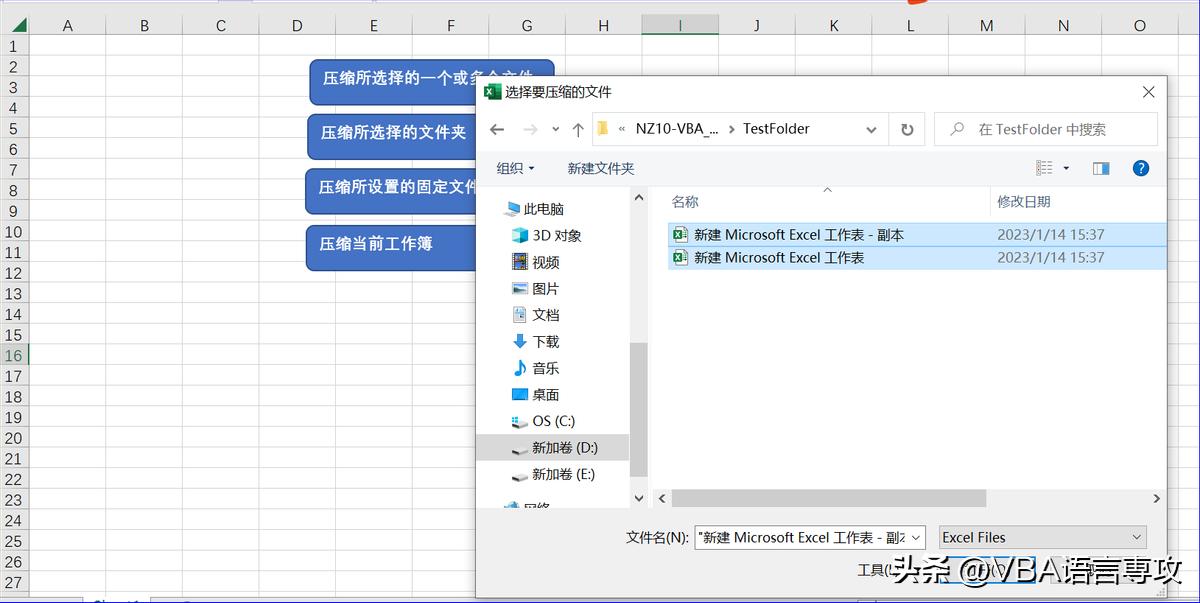The image size is (1200, 603).
Task: Select 新建 Microsoft Excel 工作表 in file list
Action: pos(778,257)
